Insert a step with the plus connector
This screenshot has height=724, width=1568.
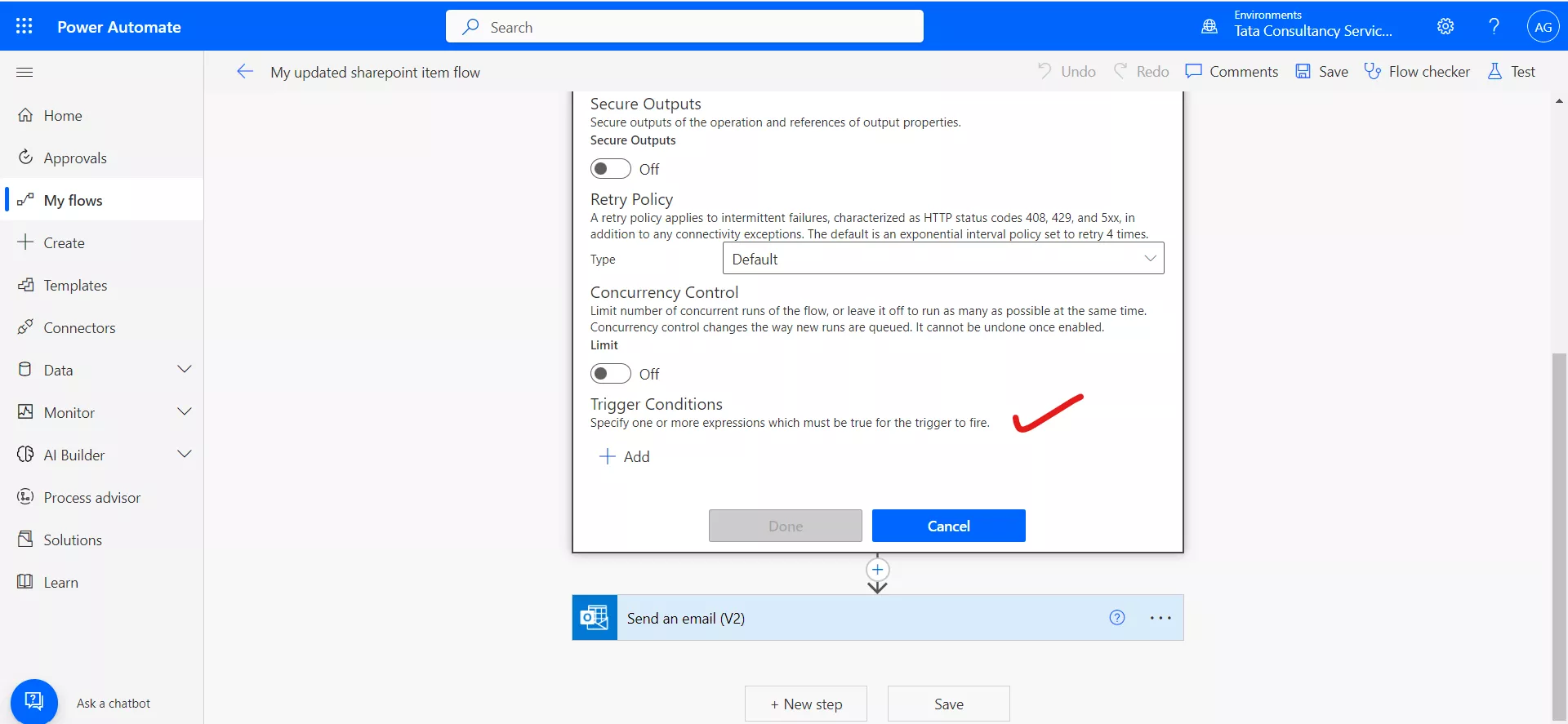coord(877,570)
